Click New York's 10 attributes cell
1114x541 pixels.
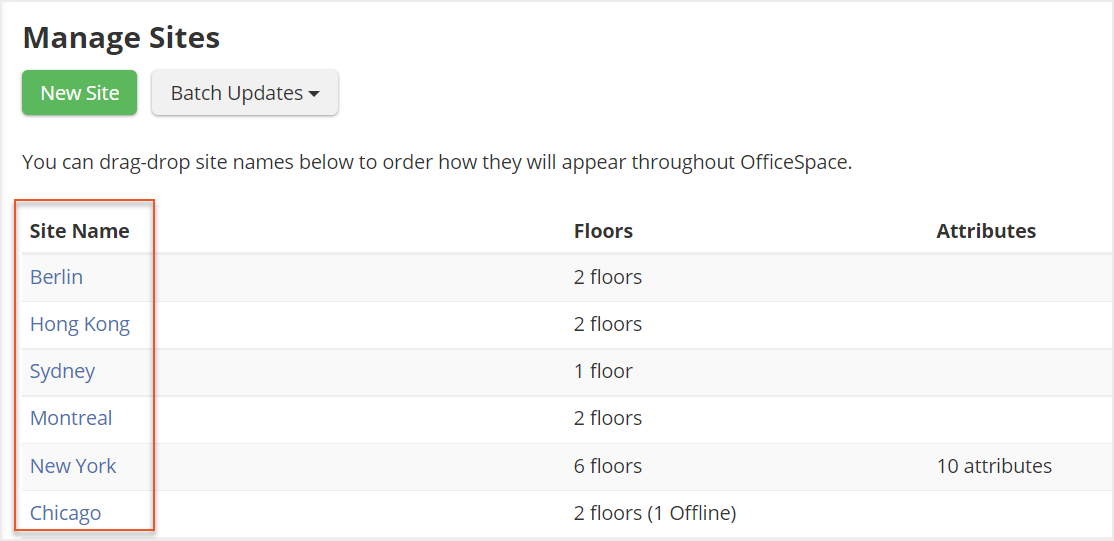994,466
